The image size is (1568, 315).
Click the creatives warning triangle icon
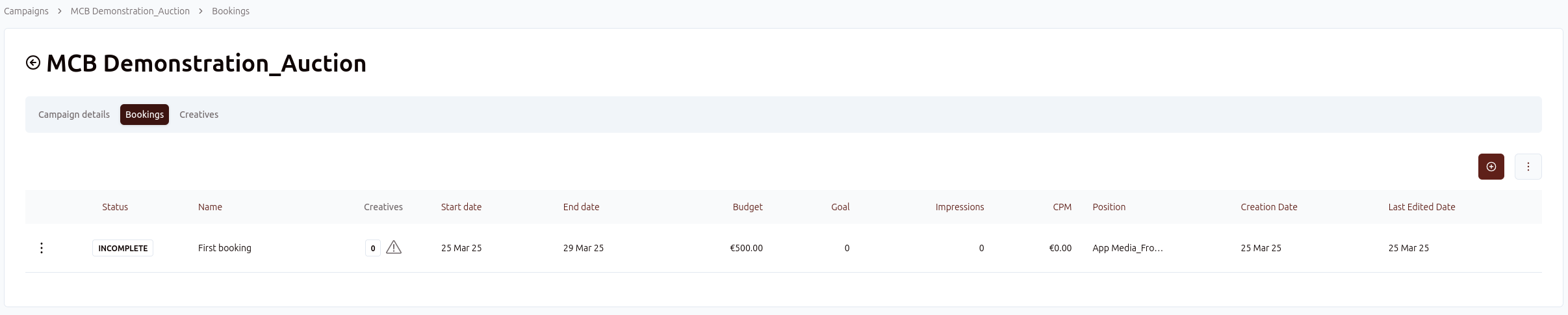394,247
